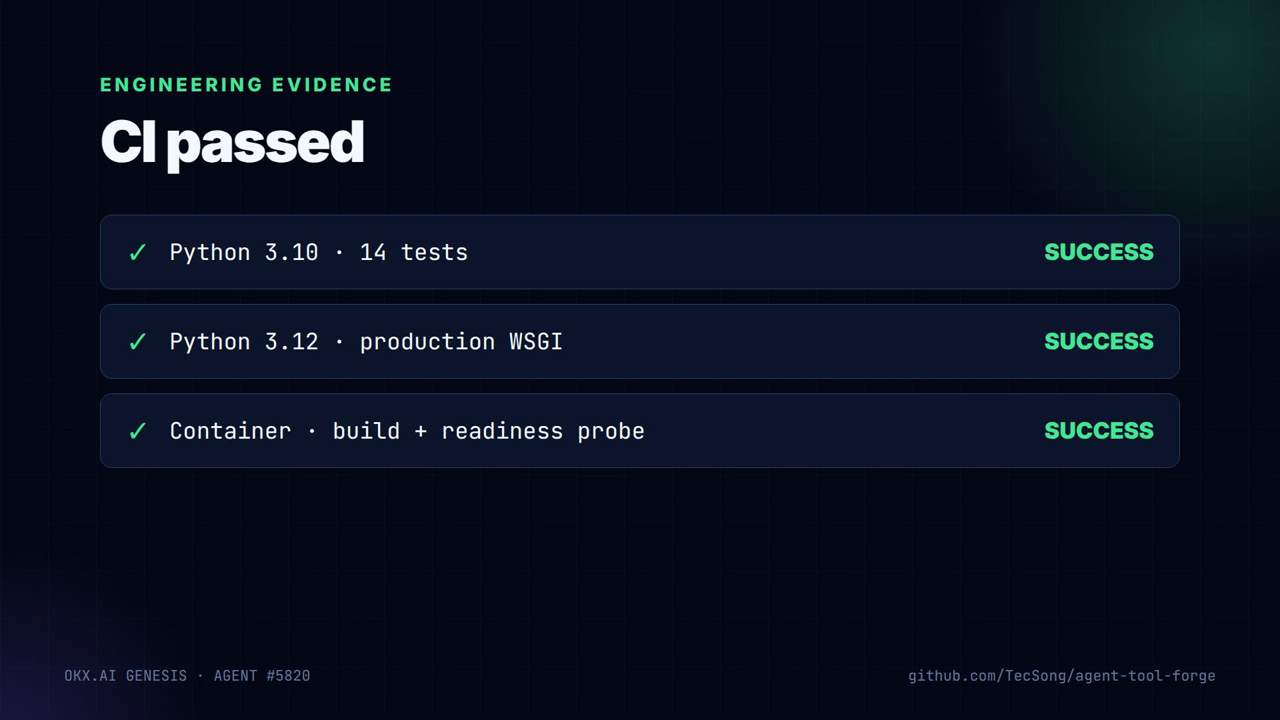Click the checkmark icon beside Python 3.12

[x=138, y=342]
